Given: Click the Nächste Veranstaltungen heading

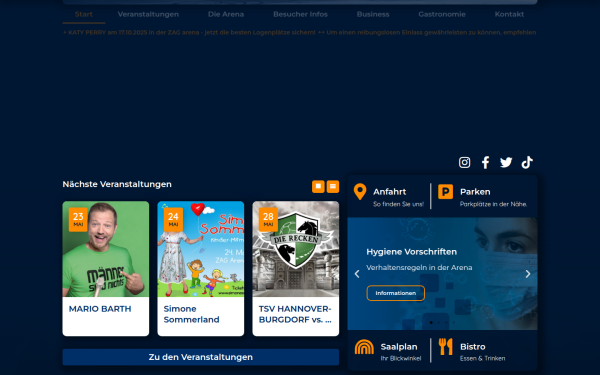Looking at the screenshot, I should 117,184.
